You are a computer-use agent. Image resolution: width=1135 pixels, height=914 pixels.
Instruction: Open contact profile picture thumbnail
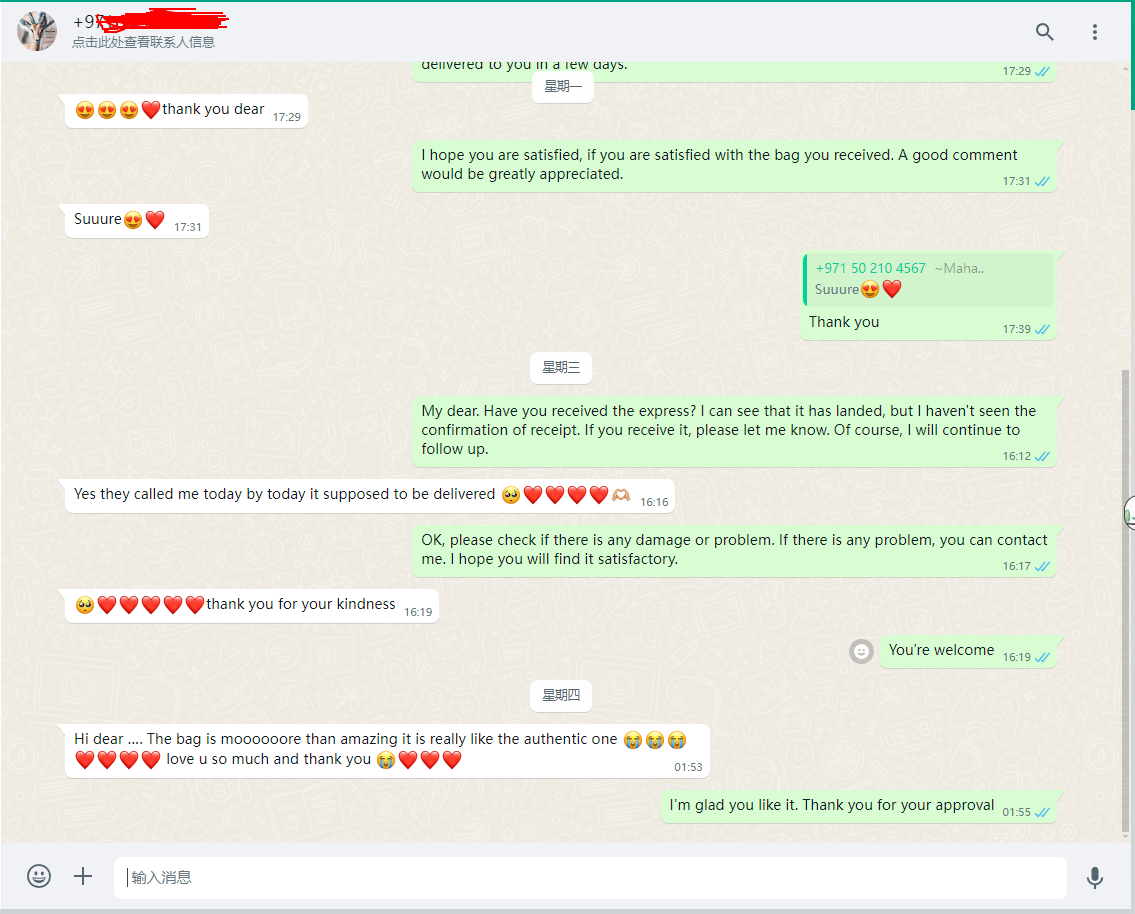click(x=37, y=31)
